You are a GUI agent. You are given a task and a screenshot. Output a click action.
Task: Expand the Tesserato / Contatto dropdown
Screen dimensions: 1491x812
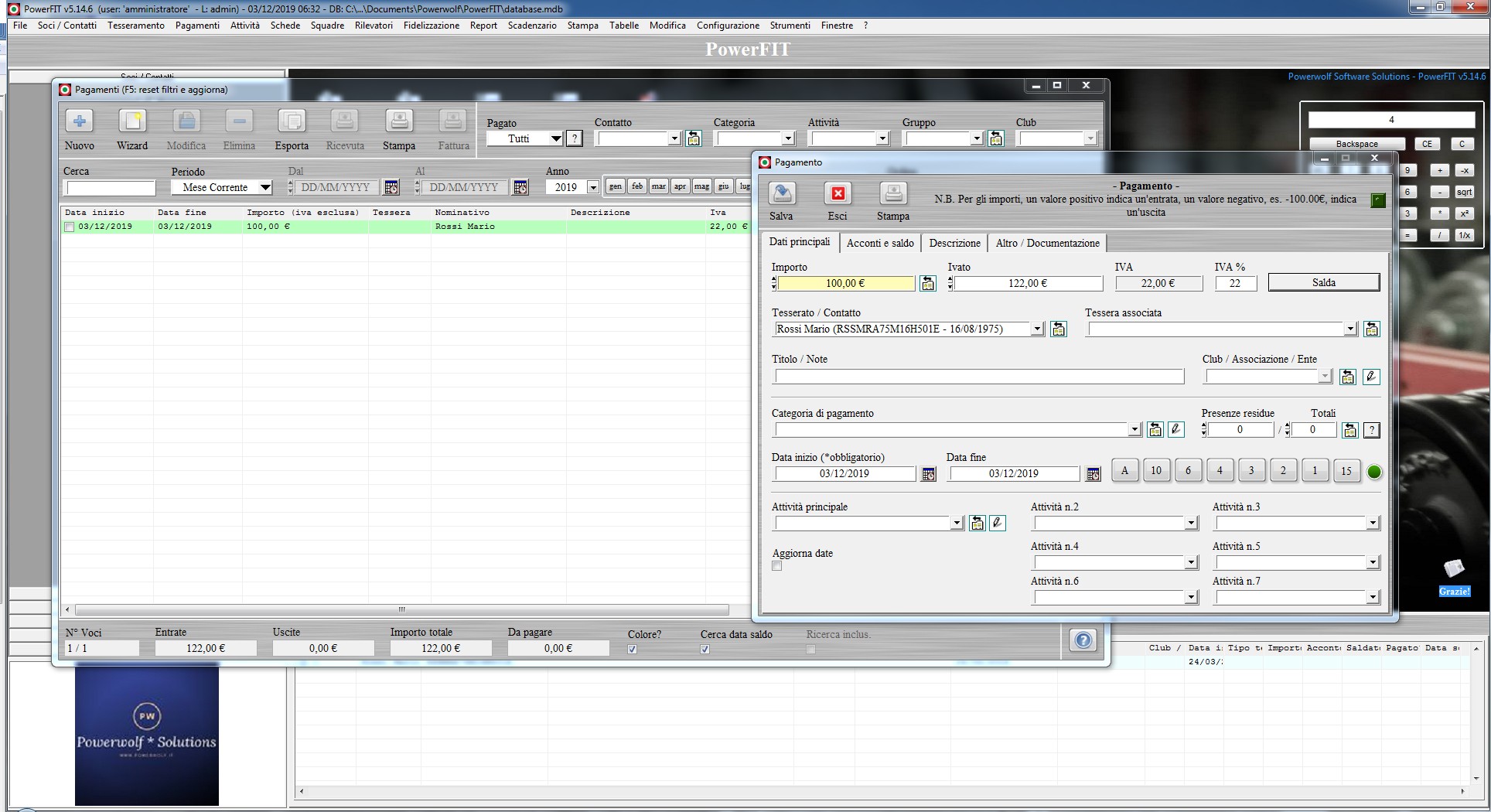click(1037, 329)
